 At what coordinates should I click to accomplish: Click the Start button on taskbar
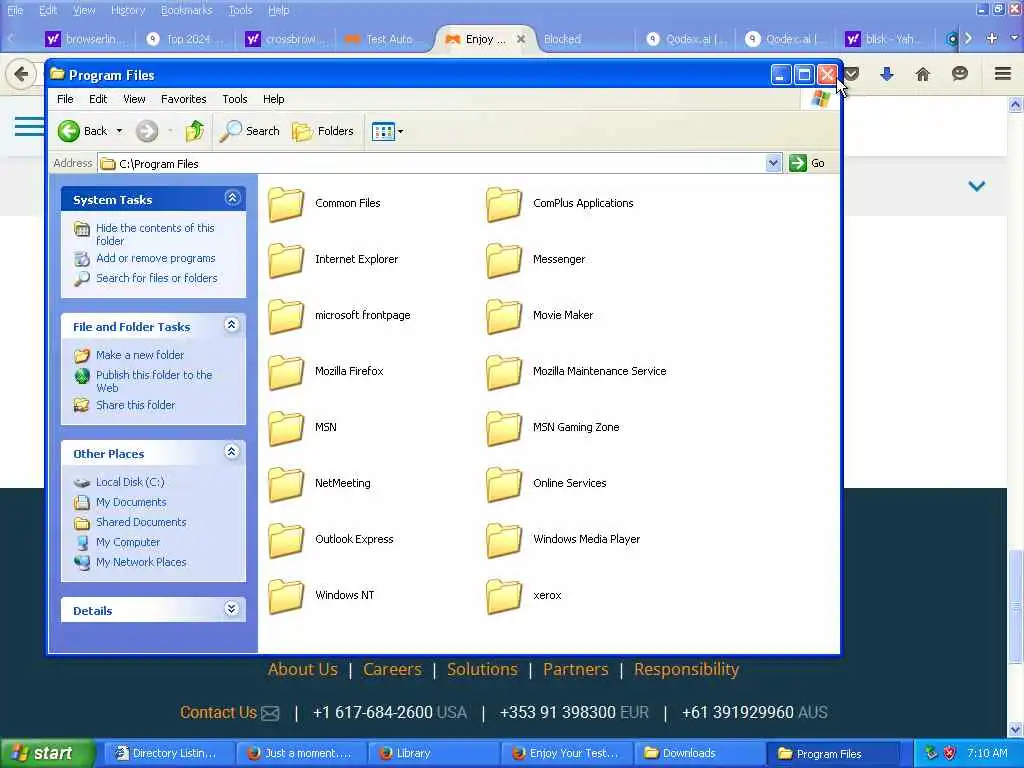47,754
